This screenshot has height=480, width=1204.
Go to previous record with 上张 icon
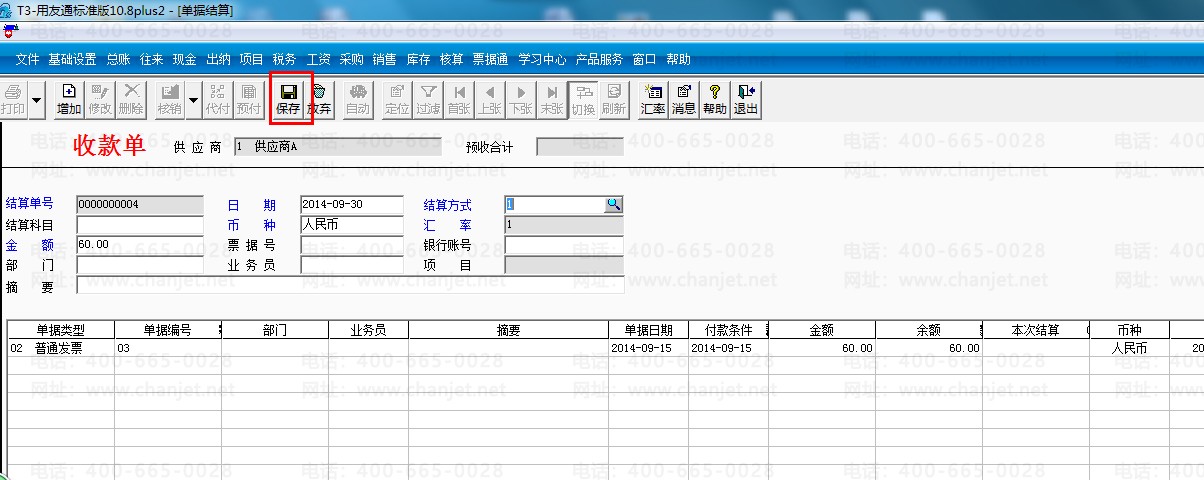point(490,100)
